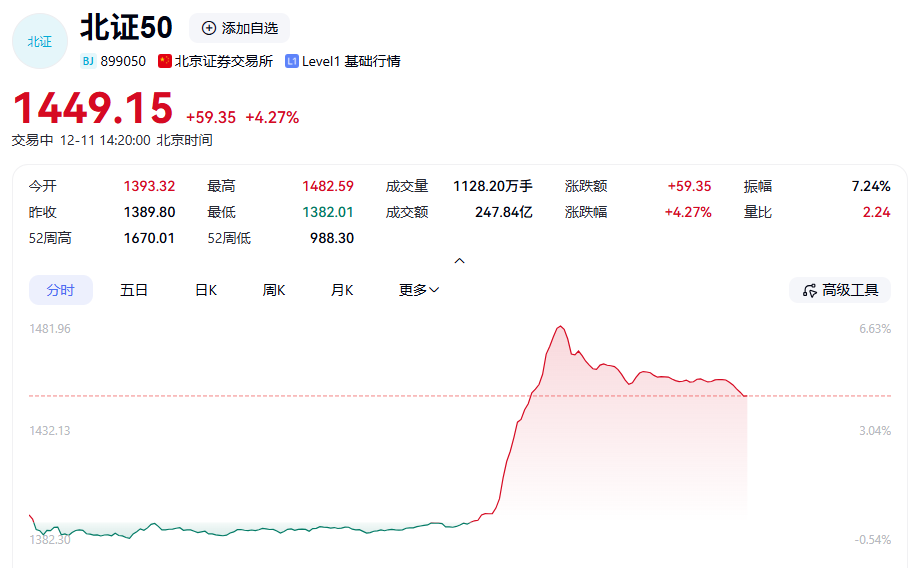908x568 pixels.
Task: Click the 北京证券交易所 link
Action: (224, 61)
